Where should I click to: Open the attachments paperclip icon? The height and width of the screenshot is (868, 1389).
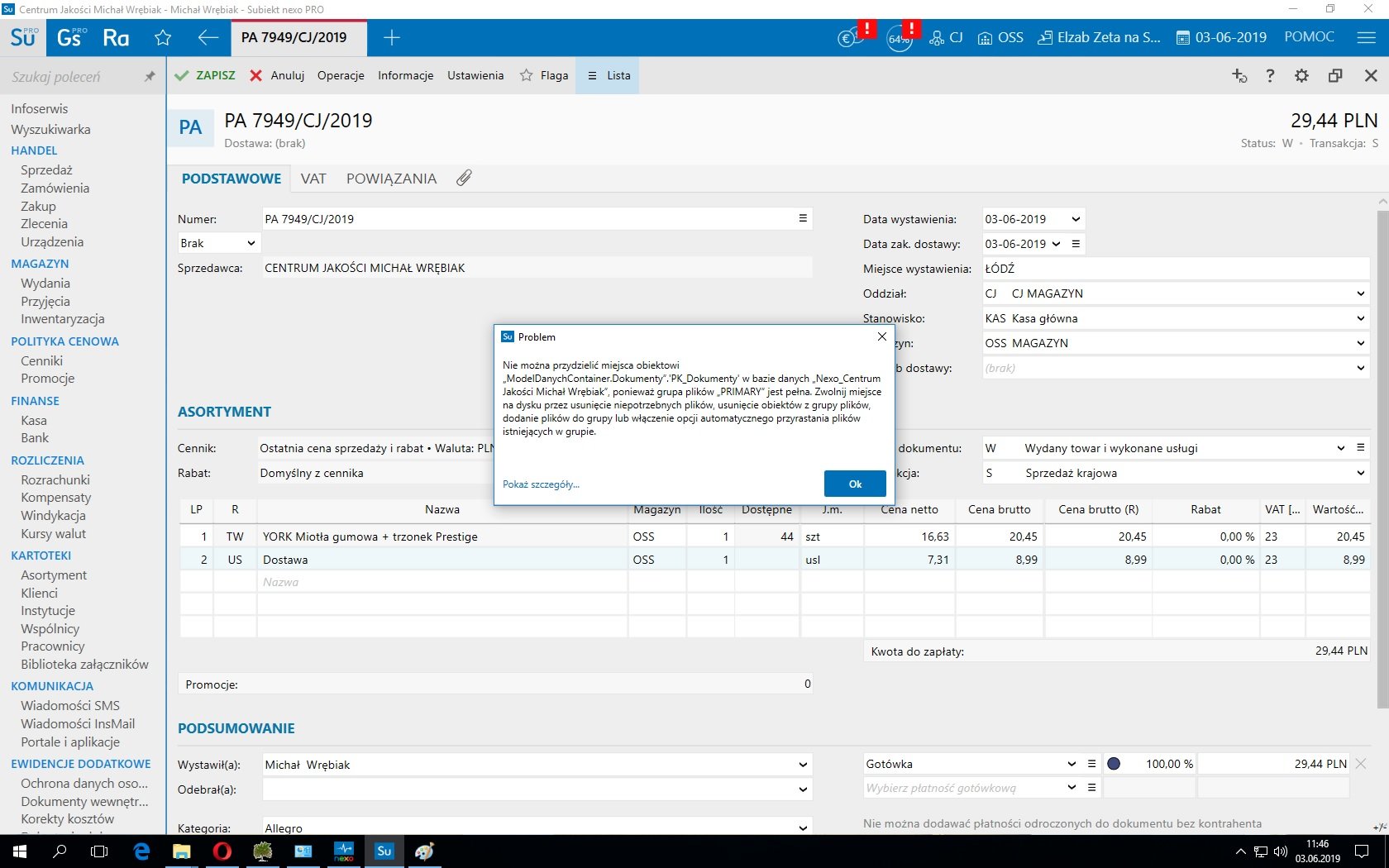(x=464, y=179)
